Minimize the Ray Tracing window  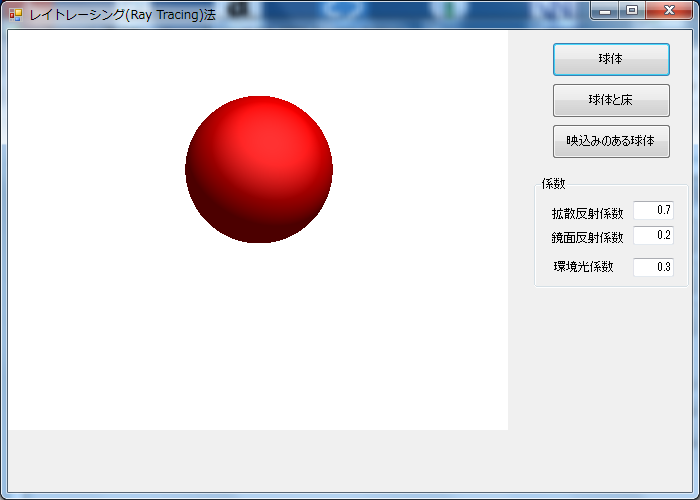[605, 11]
